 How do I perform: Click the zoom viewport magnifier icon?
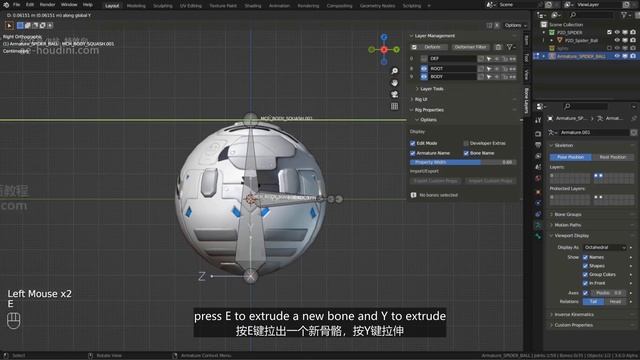pos(394,71)
